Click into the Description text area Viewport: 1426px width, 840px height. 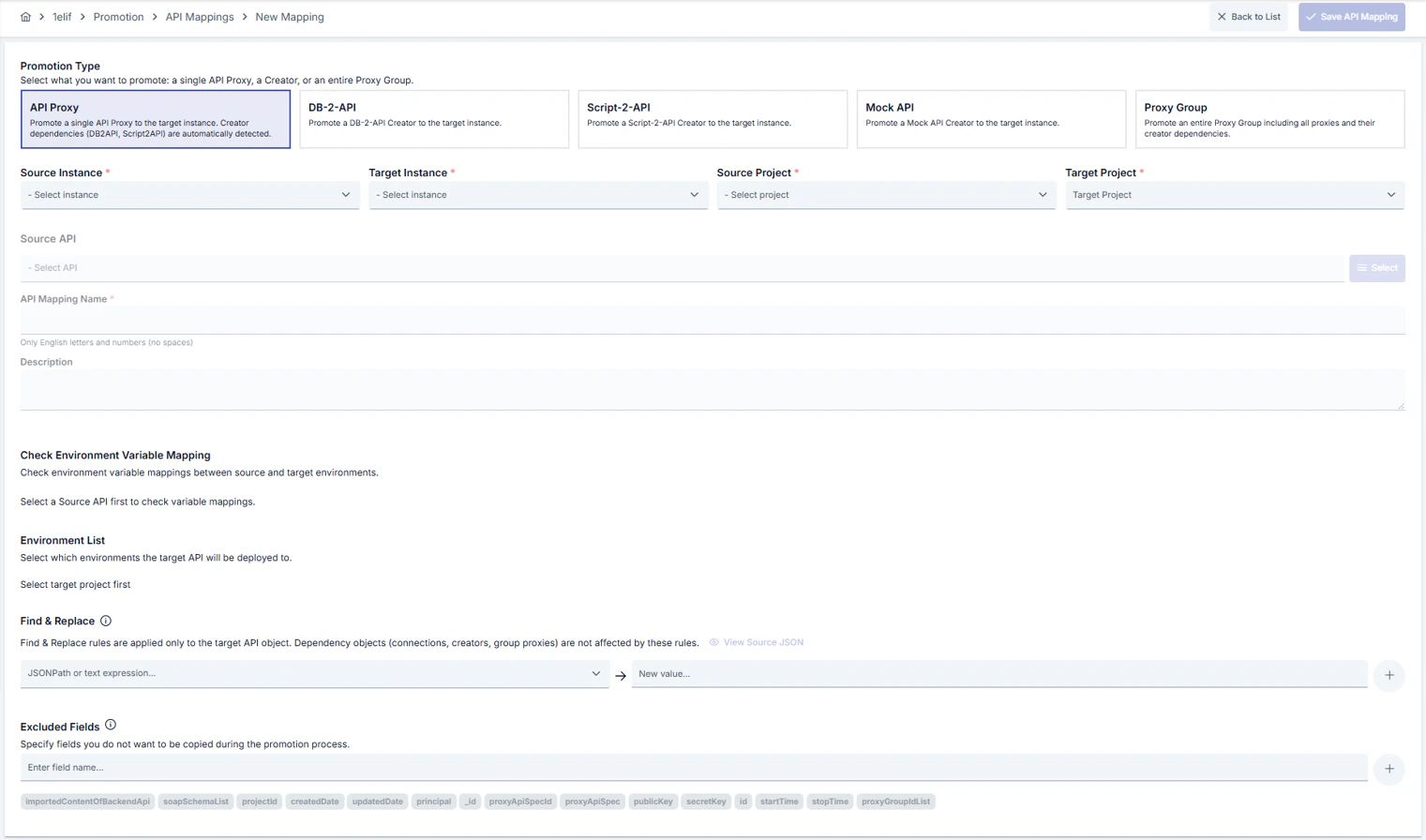pyautogui.click(x=713, y=390)
